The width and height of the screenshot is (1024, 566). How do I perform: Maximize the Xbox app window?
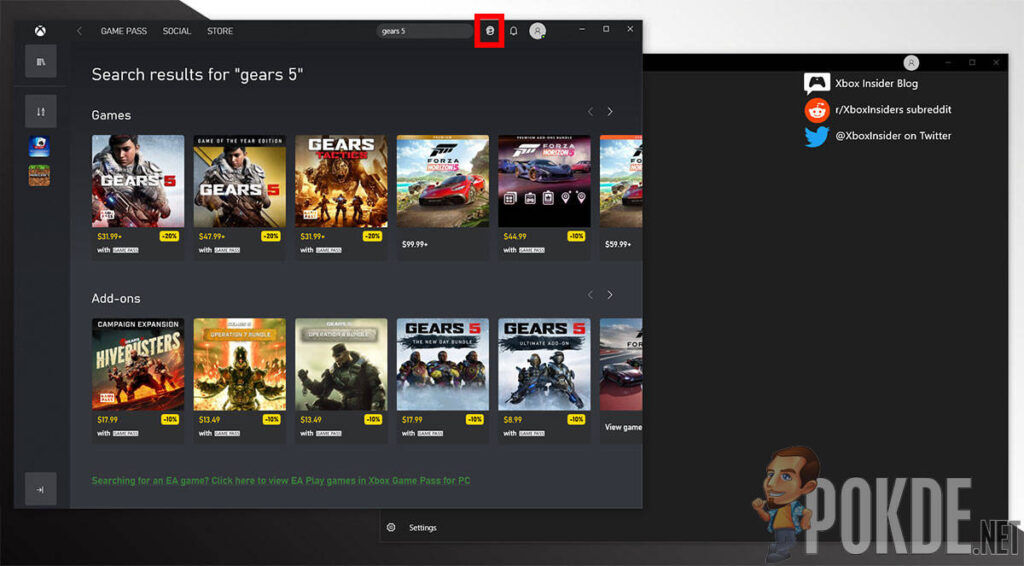pyautogui.click(x=606, y=29)
